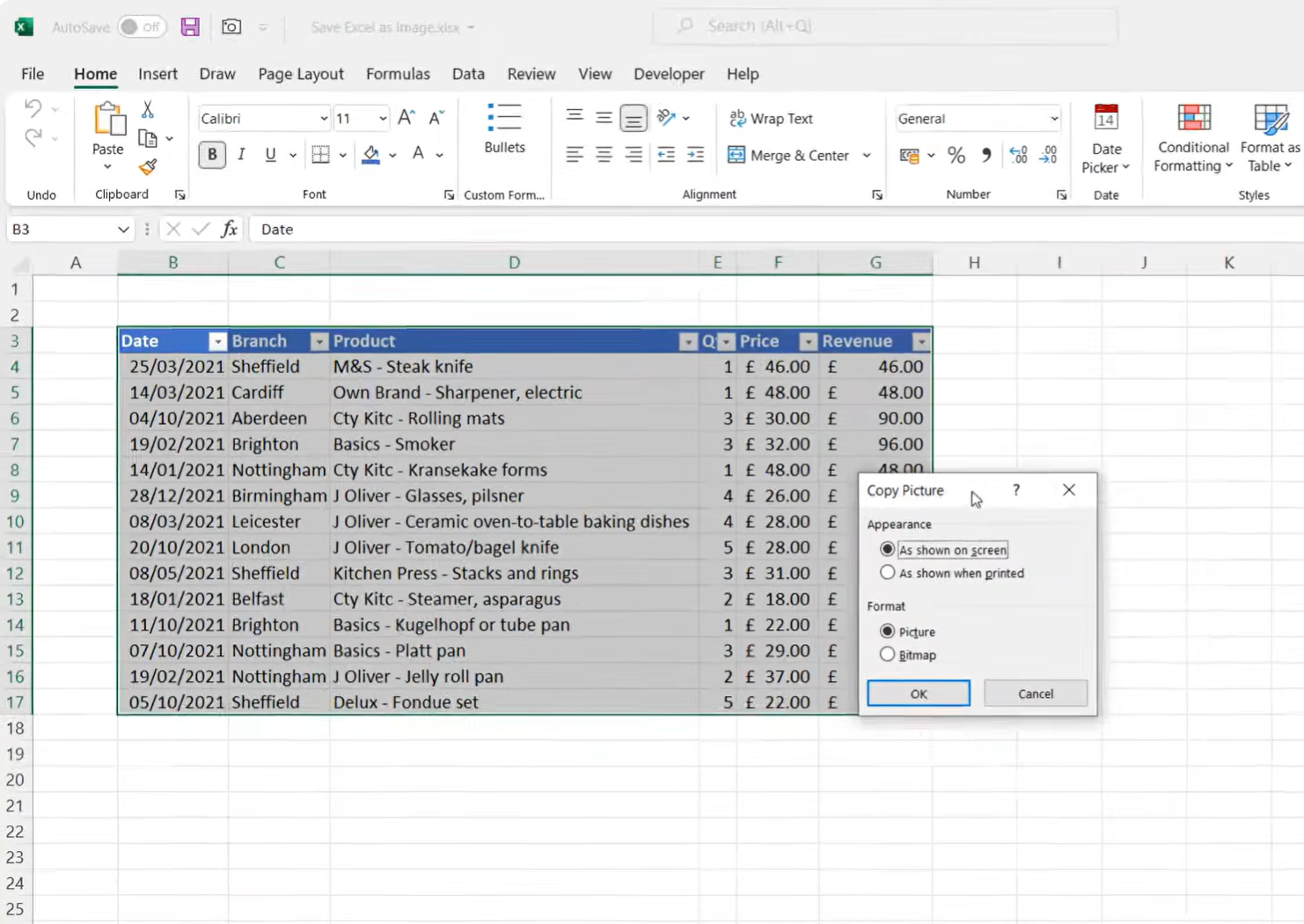The image size is (1304, 924).
Task: Click the camera icon in the Quick Access Toolbar
Action: coord(231,27)
